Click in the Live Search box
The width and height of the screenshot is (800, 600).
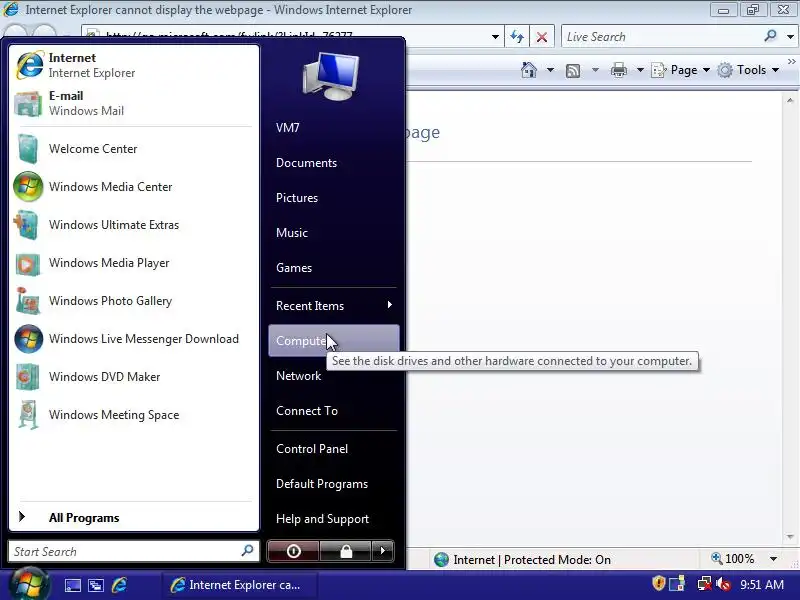click(663, 37)
